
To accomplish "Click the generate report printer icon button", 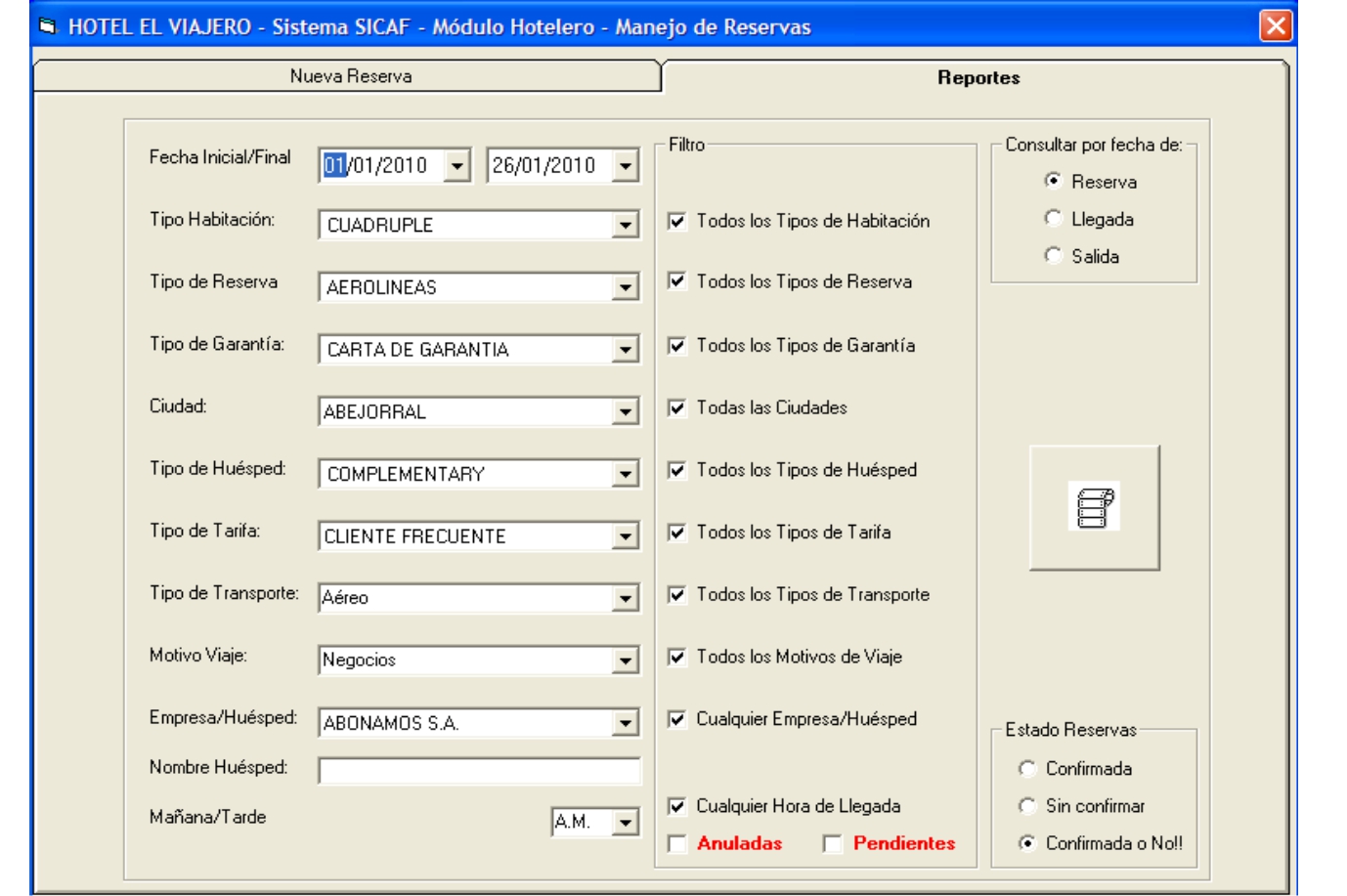I will click(1094, 507).
